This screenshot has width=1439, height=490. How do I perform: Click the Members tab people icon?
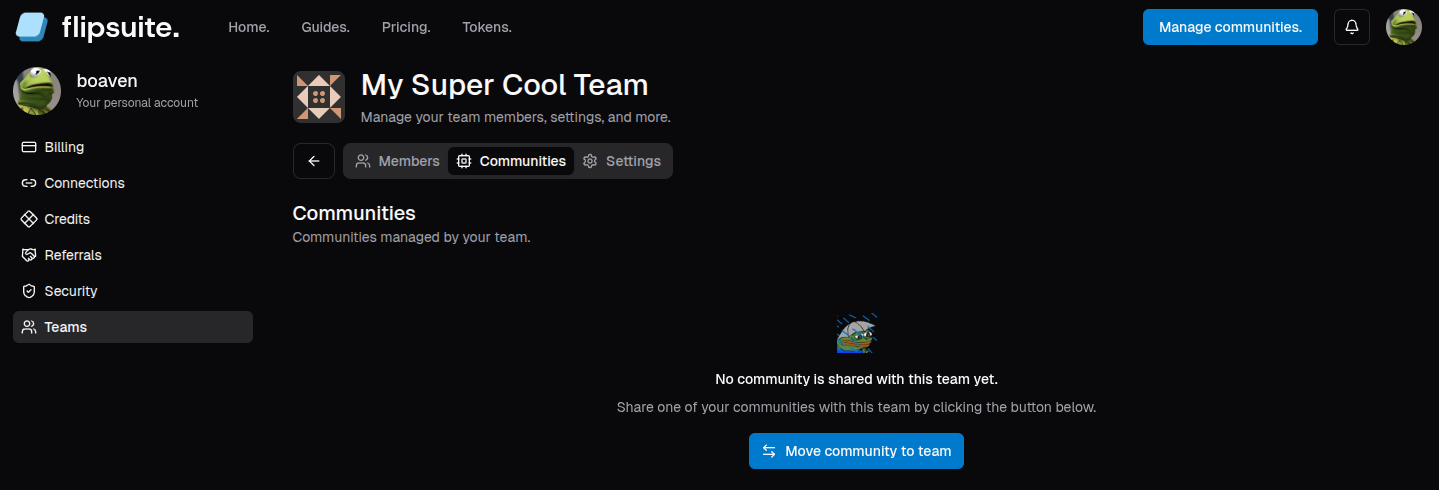coord(363,161)
